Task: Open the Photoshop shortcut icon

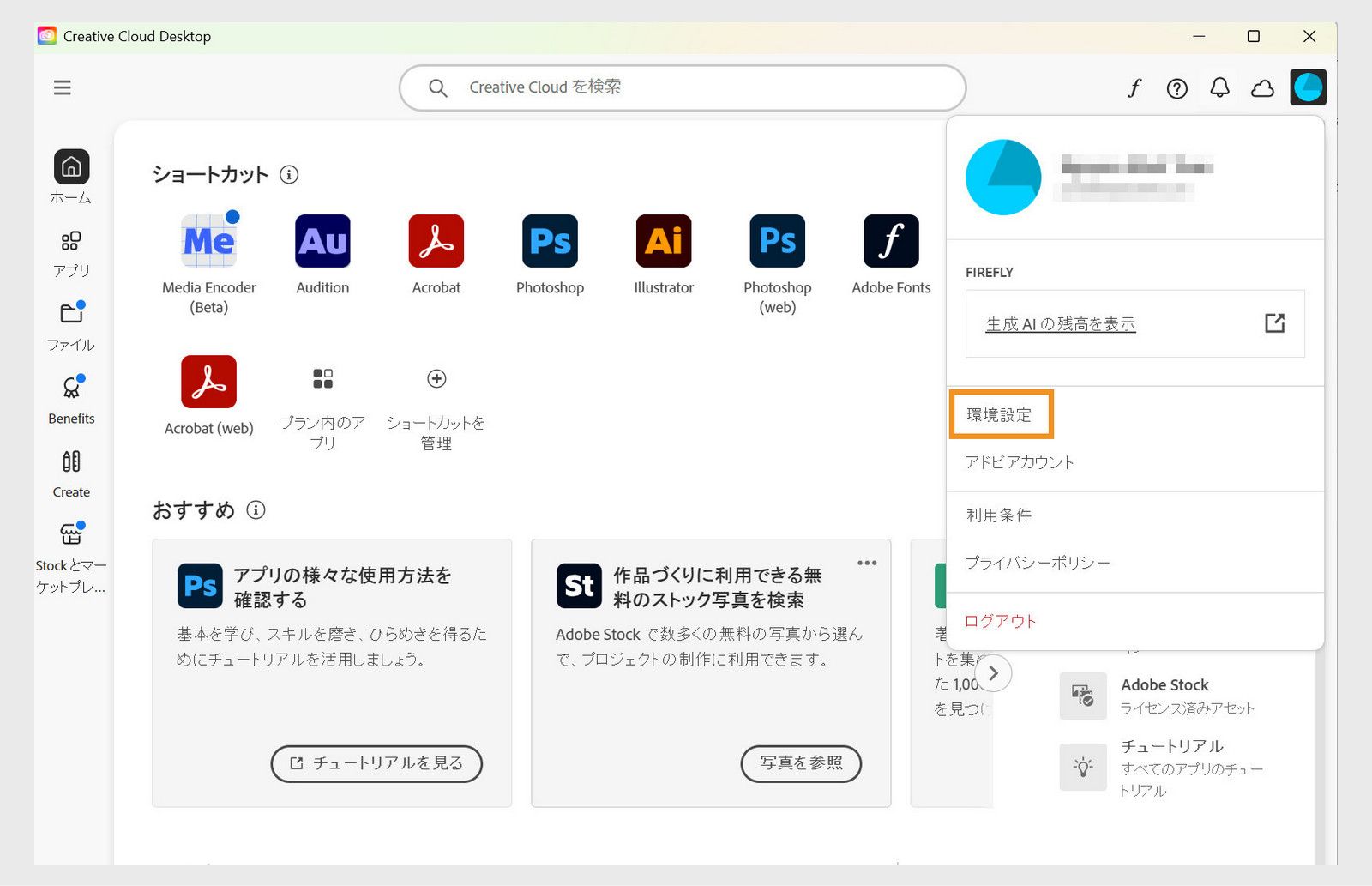Action: [x=549, y=243]
